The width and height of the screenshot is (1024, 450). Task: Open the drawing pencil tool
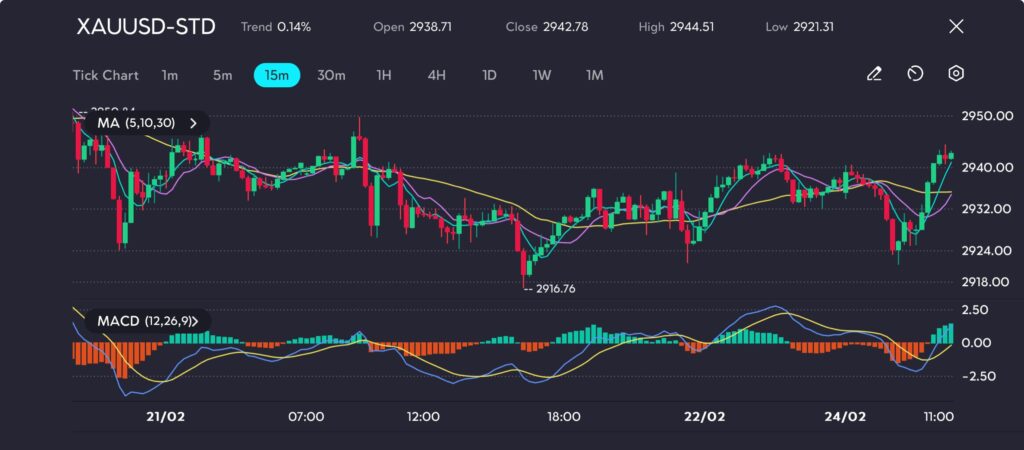click(x=874, y=74)
